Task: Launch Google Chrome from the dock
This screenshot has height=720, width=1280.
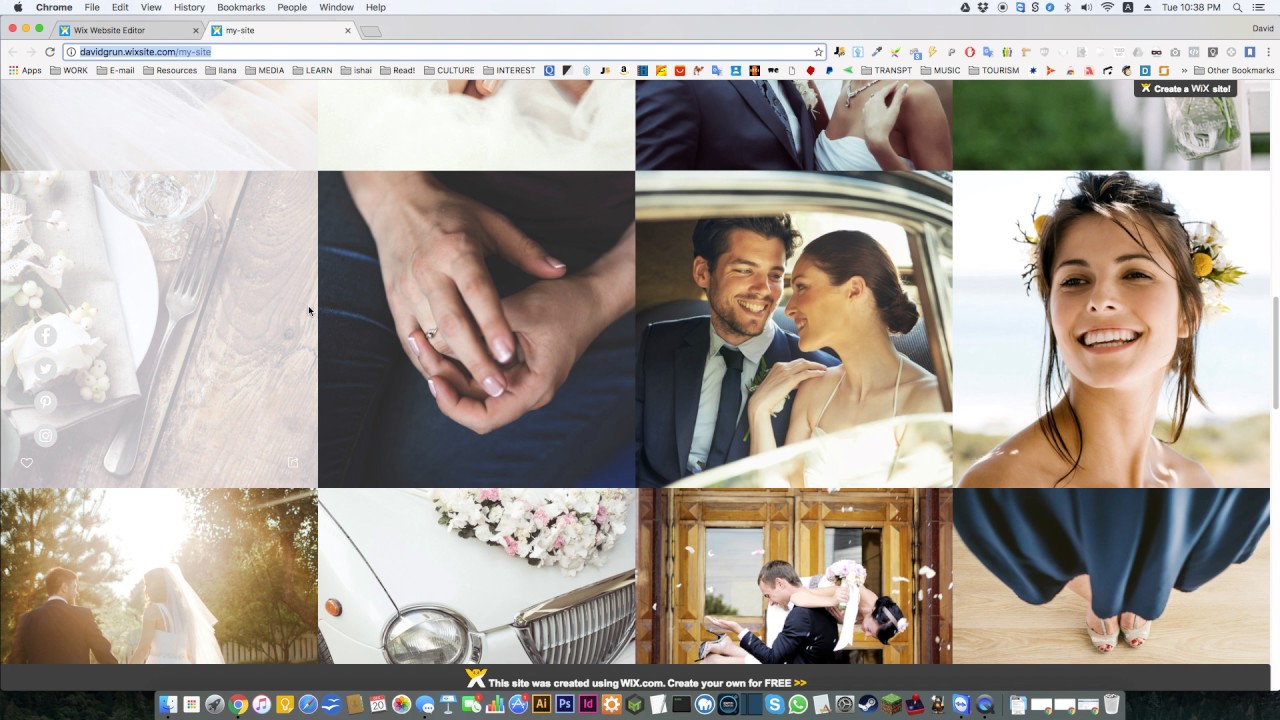Action: pos(238,705)
